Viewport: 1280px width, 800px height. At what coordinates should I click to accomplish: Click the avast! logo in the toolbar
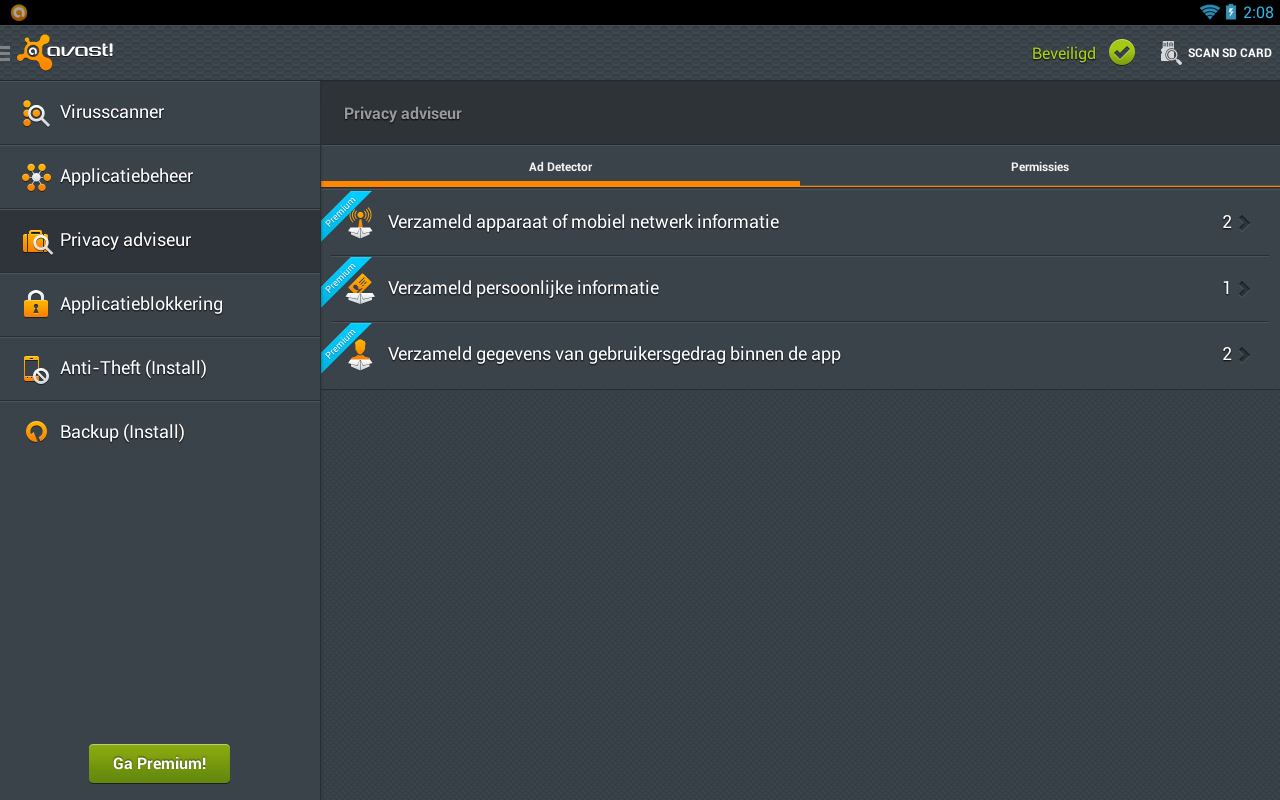[x=65, y=51]
